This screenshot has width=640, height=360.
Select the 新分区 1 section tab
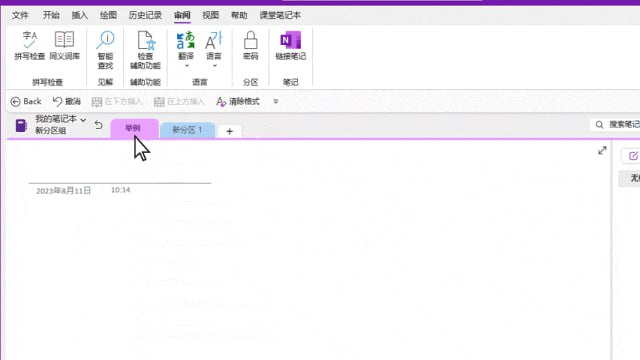187,130
